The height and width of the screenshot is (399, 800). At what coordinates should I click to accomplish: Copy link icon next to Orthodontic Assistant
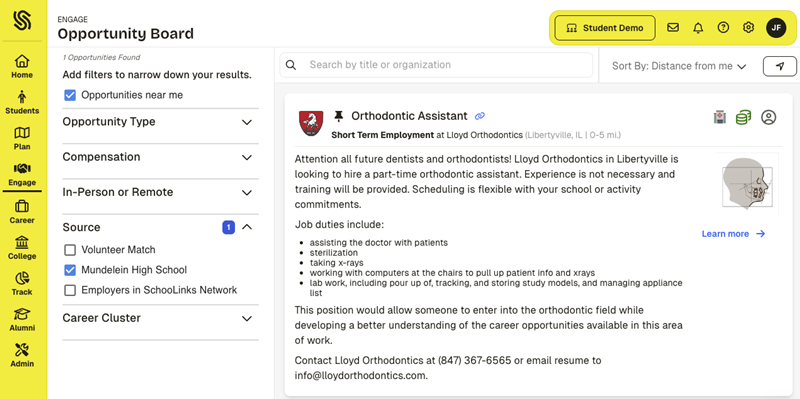[480, 116]
